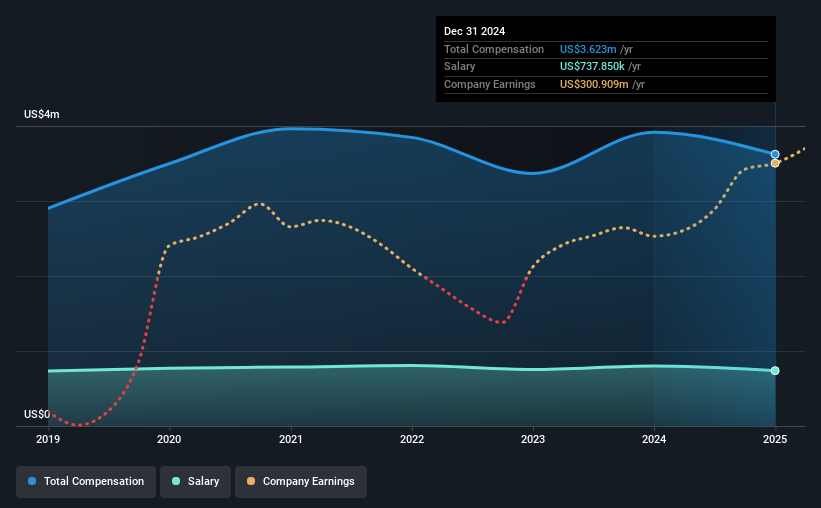This screenshot has width=821, height=508.
Task: Click the Total Compensation row label in tooltip
Action: [494, 49]
